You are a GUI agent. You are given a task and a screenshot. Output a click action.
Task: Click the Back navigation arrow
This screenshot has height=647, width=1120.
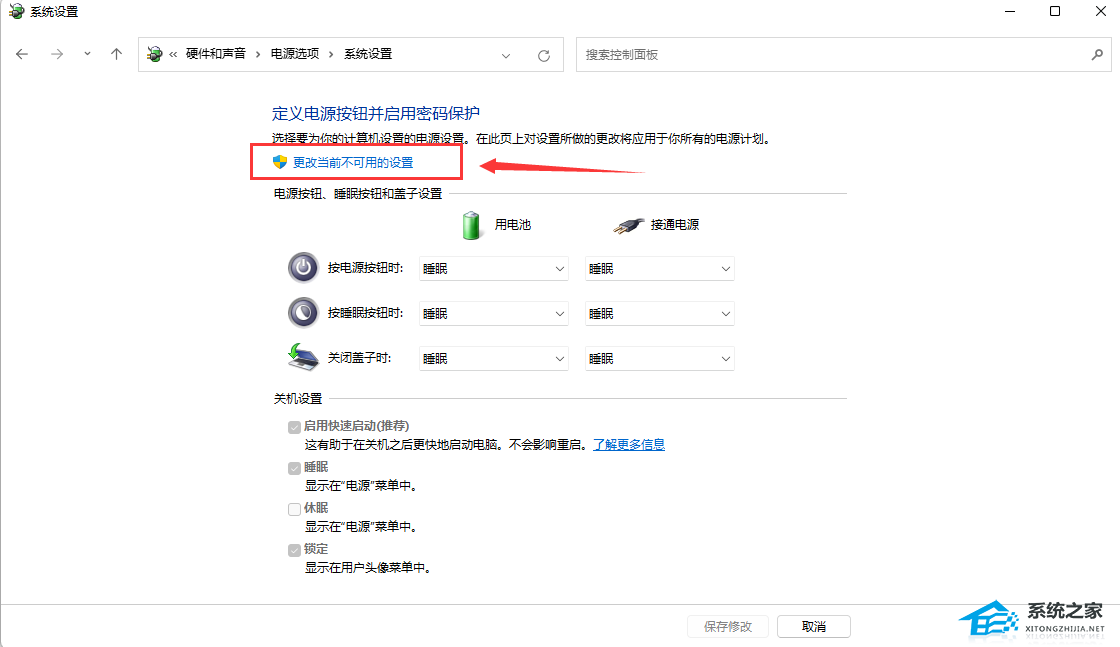tap(22, 54)
